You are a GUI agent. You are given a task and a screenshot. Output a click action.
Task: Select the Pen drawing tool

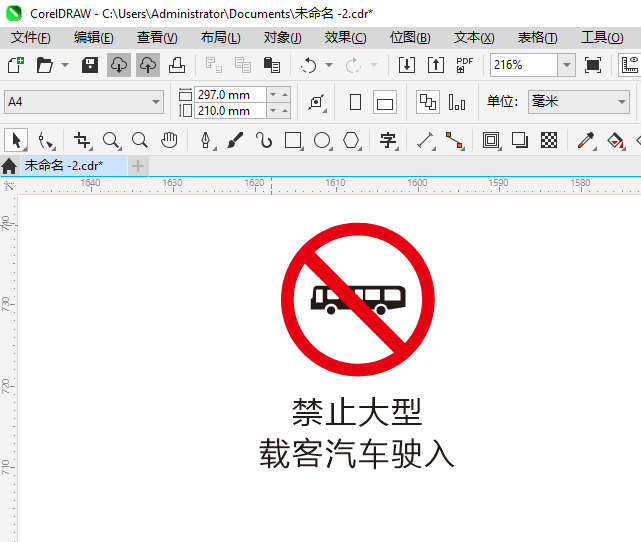click(x=206, y=140)
